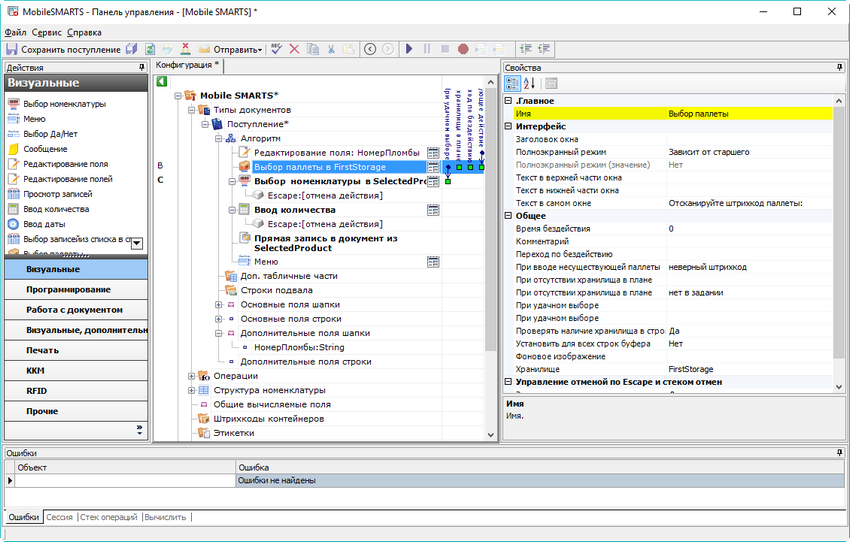Click Текст в самом окне value field

pyautogui.click(x=749, y=203)
